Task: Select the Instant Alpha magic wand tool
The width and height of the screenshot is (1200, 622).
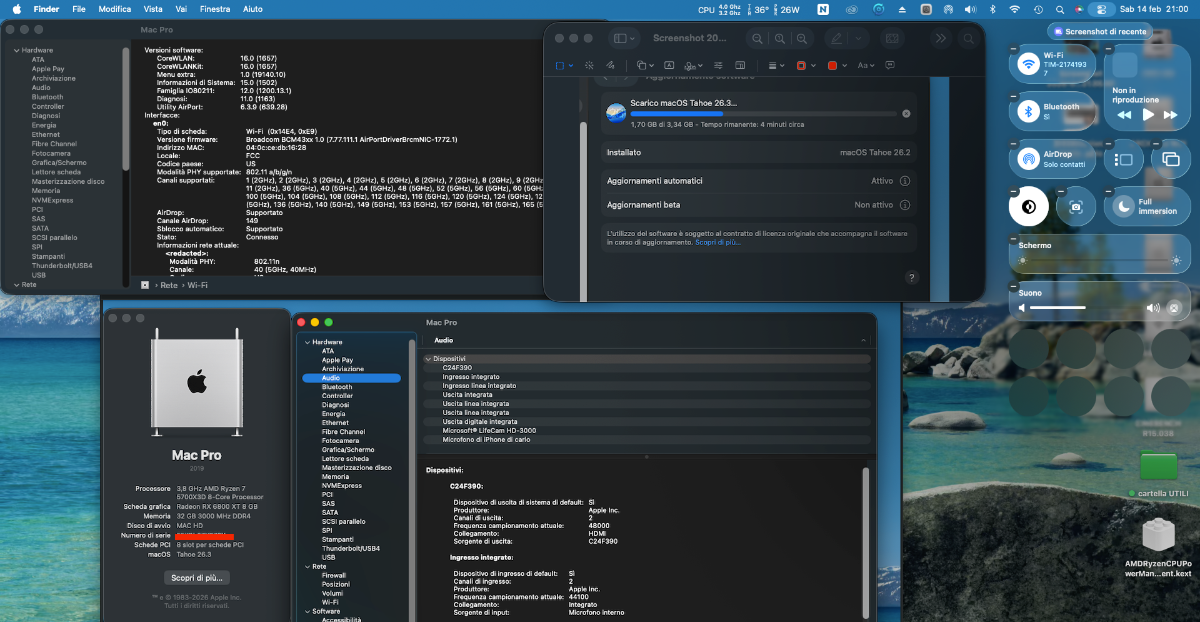Action: (591, 65)
